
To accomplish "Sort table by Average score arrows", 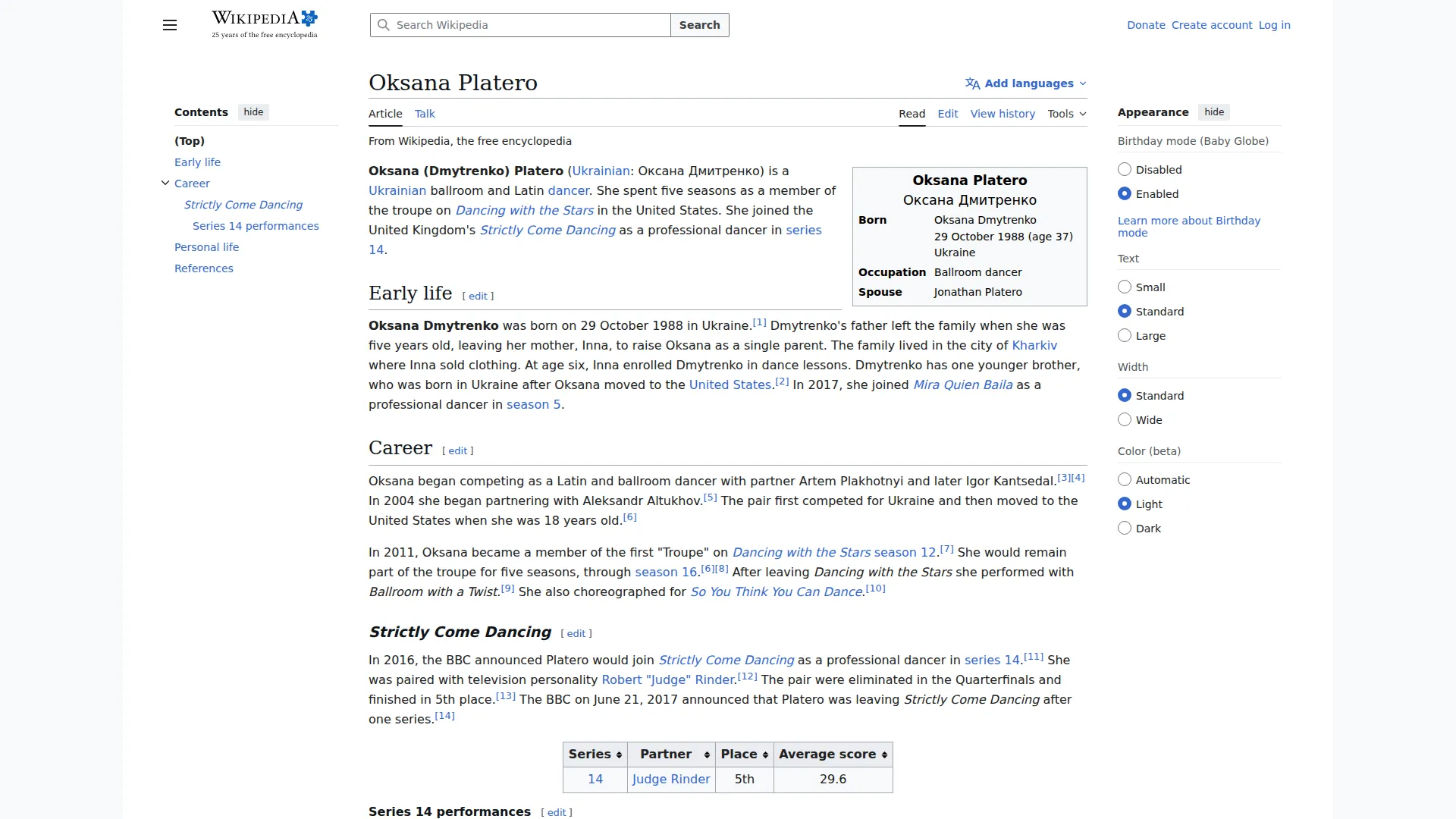I will pos(884,755).
